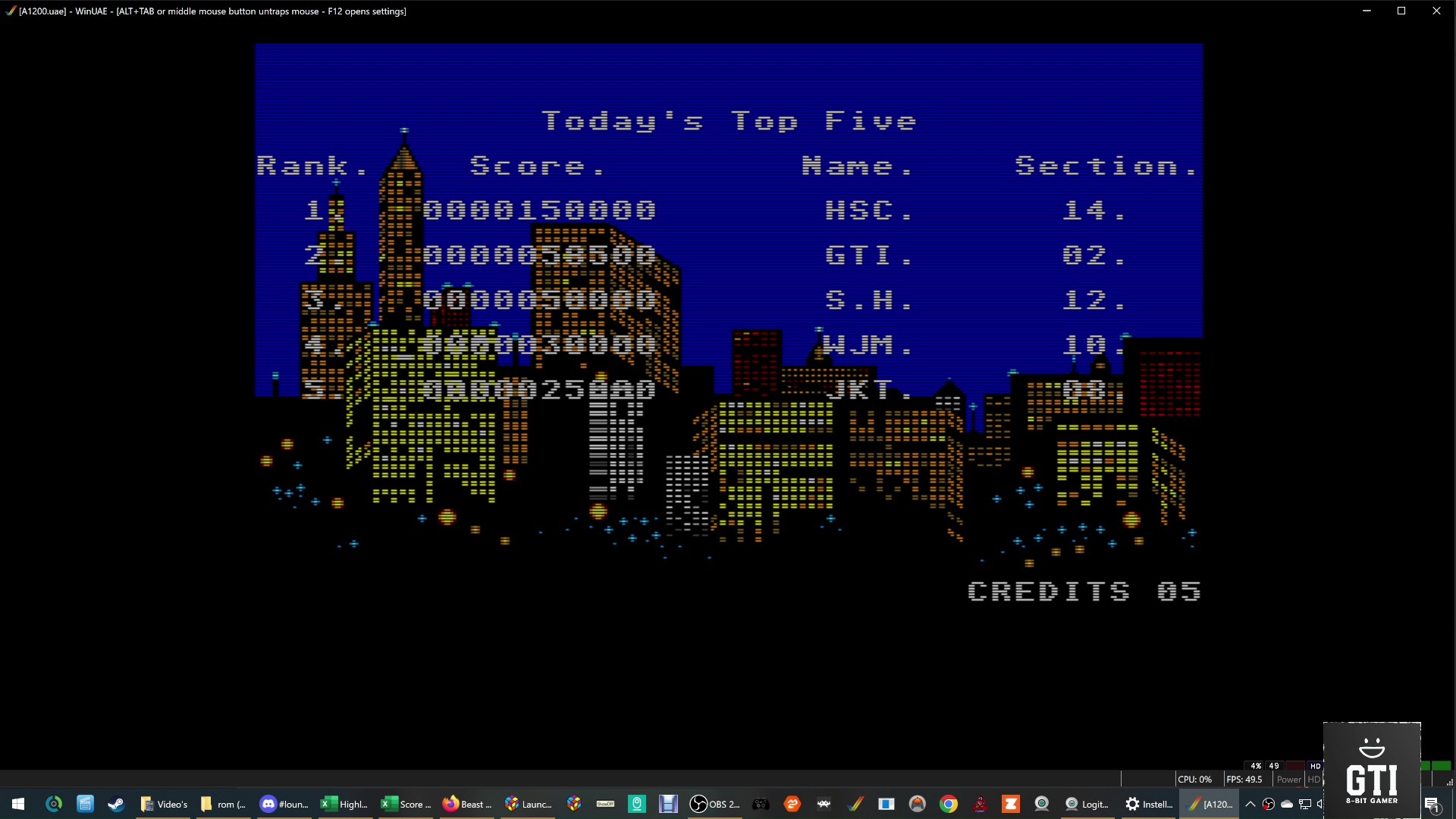1456x819 pixels.
Task: Switch to the Firefox Beast window
Action: 467,804
